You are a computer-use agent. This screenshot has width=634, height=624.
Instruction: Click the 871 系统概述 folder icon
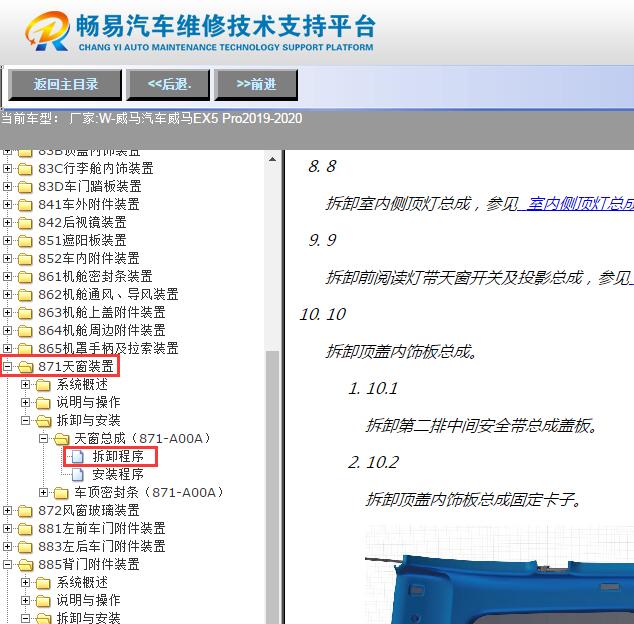click(43, 385)
